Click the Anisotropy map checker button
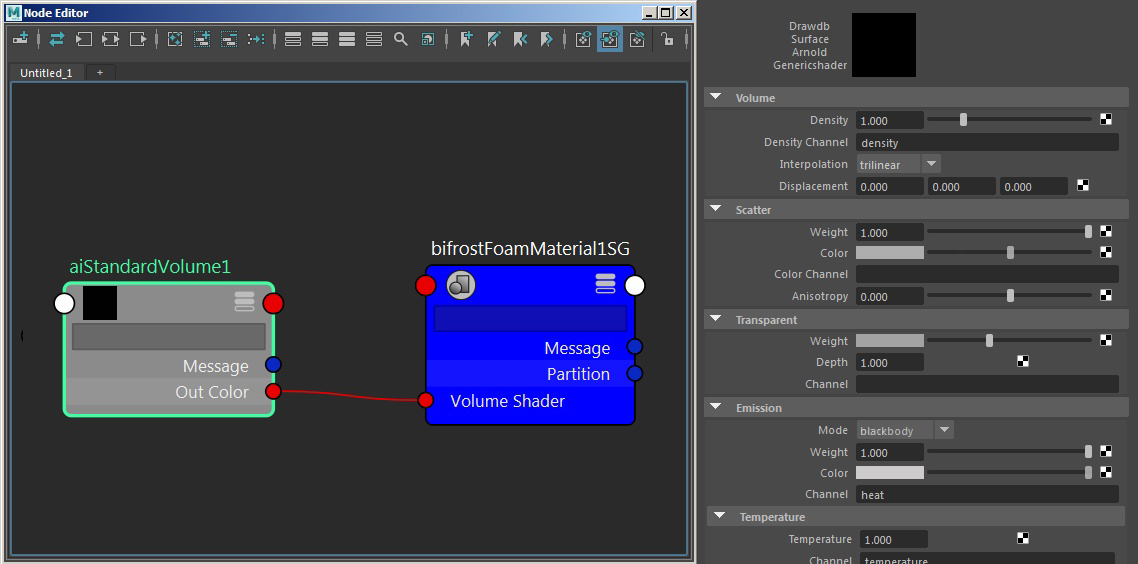The height and width of the screenshot is (564, 1138). coord(1105,295)
